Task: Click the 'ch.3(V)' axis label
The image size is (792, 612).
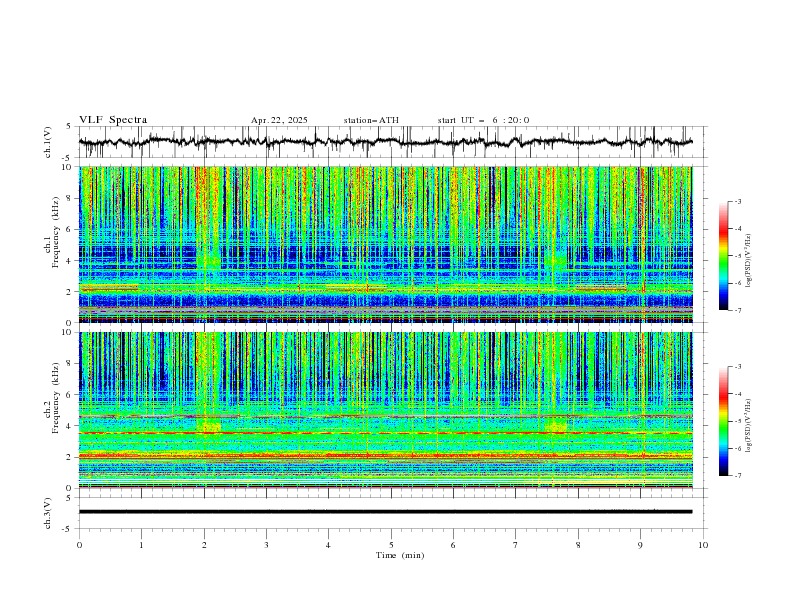Action: tap(48, 513)
